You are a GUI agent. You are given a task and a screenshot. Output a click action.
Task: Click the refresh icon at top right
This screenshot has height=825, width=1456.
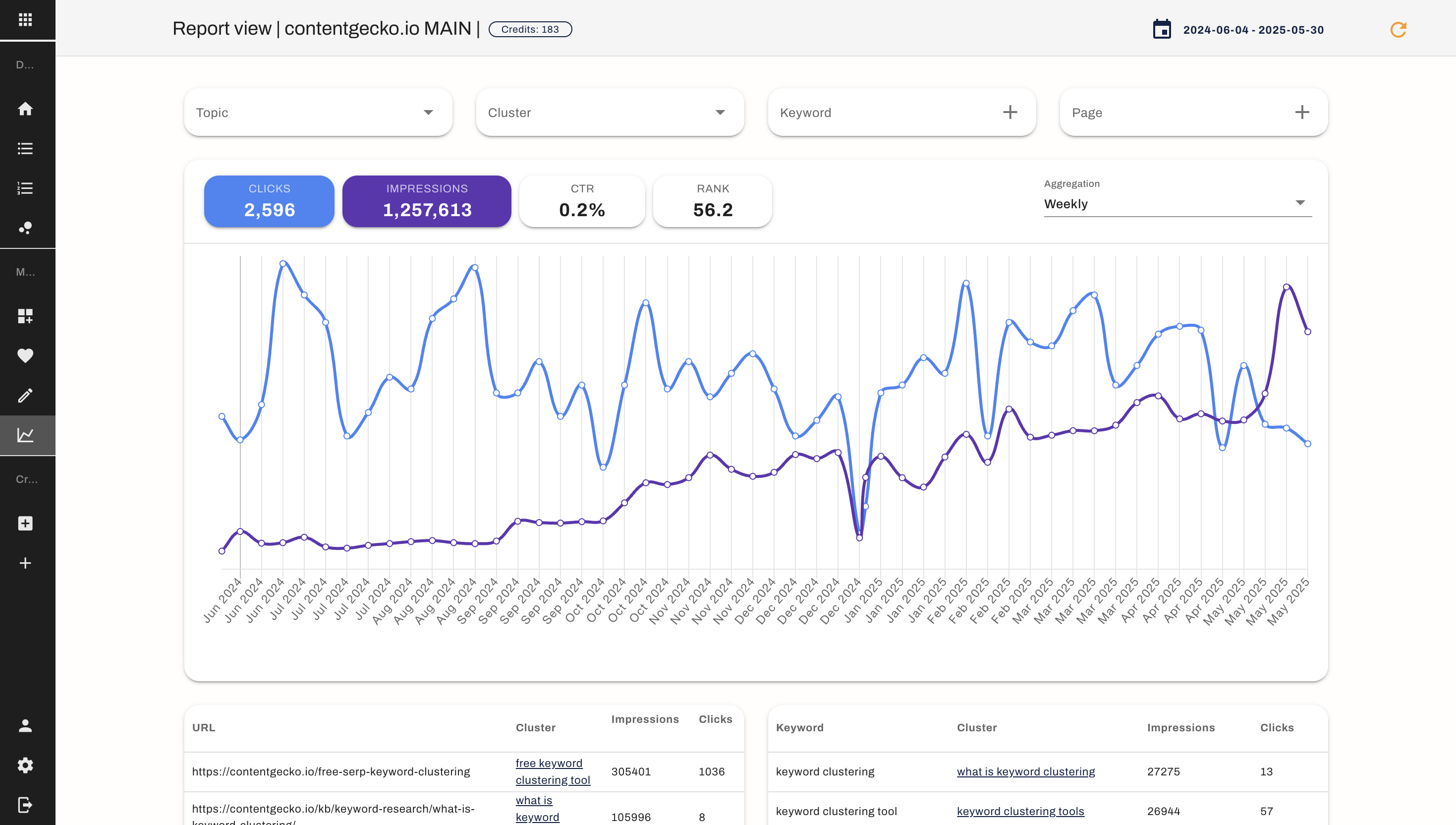coord(1398,29)
